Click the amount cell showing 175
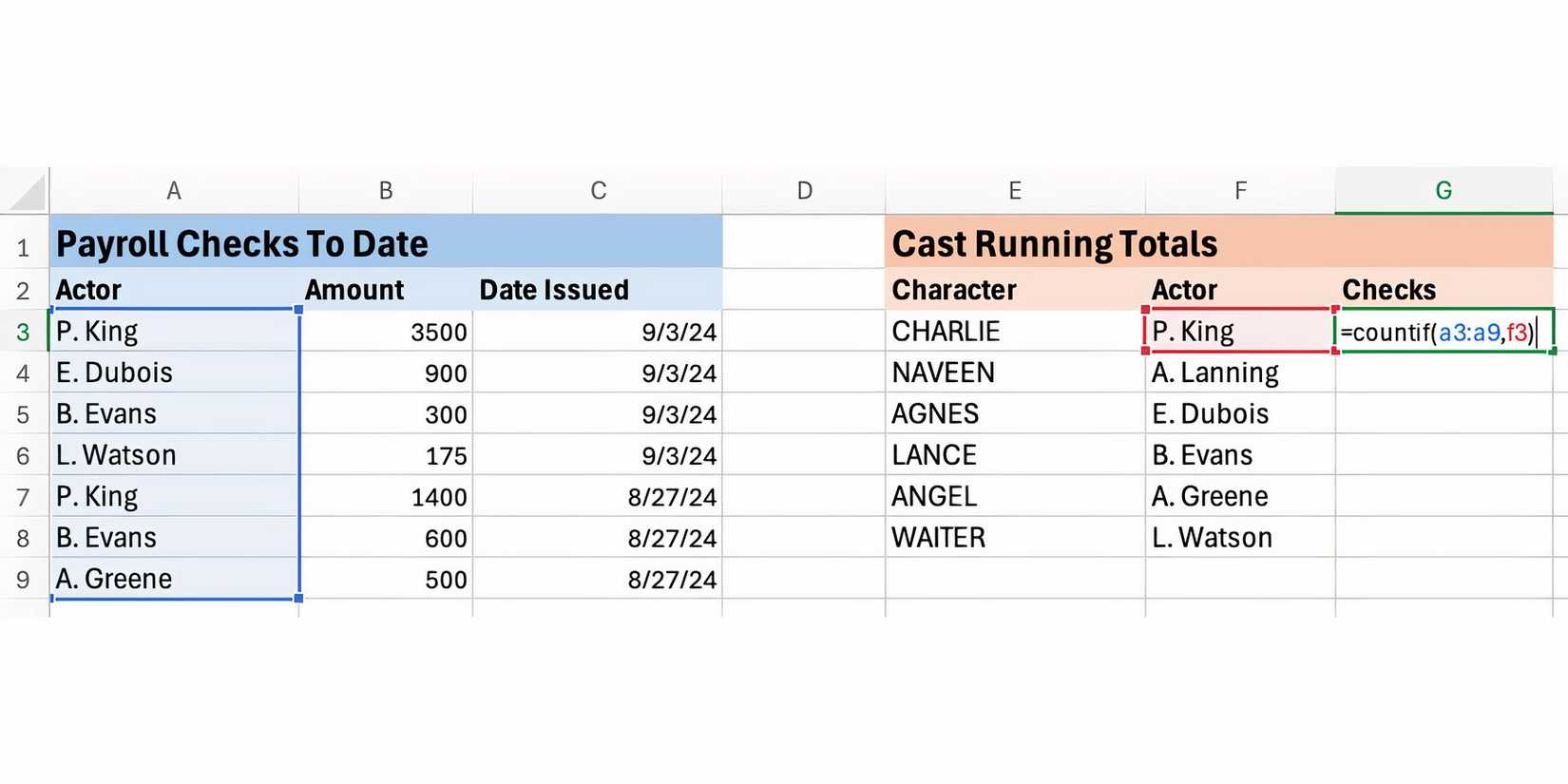 pos(386,455)
